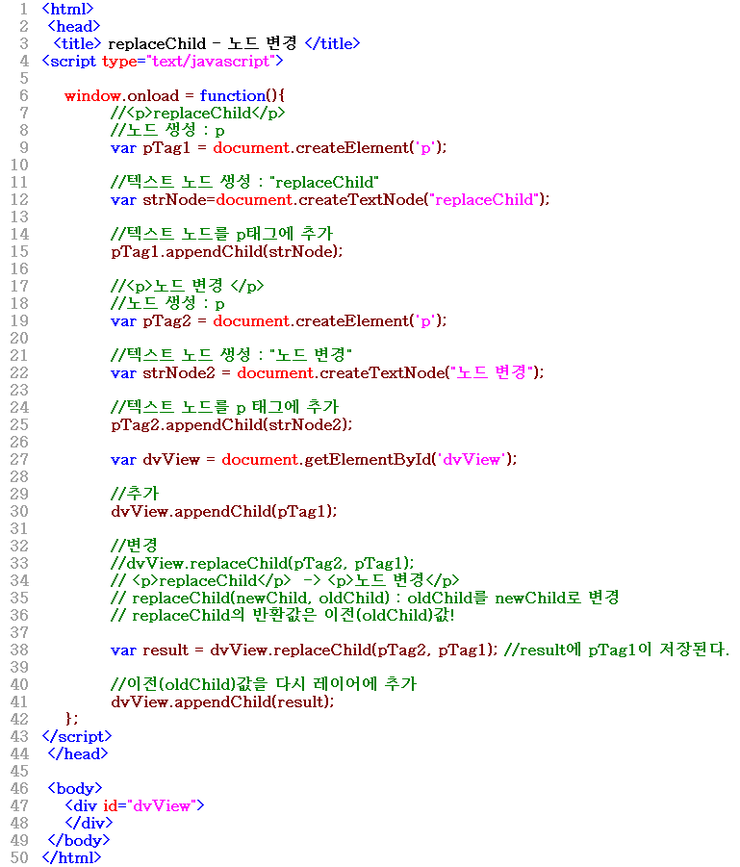The width and height of the screenshot is (740, 867).
Task: Click comment '//<p>노드 변경 </p>' on line 17
Action: (x=187, y=286)
